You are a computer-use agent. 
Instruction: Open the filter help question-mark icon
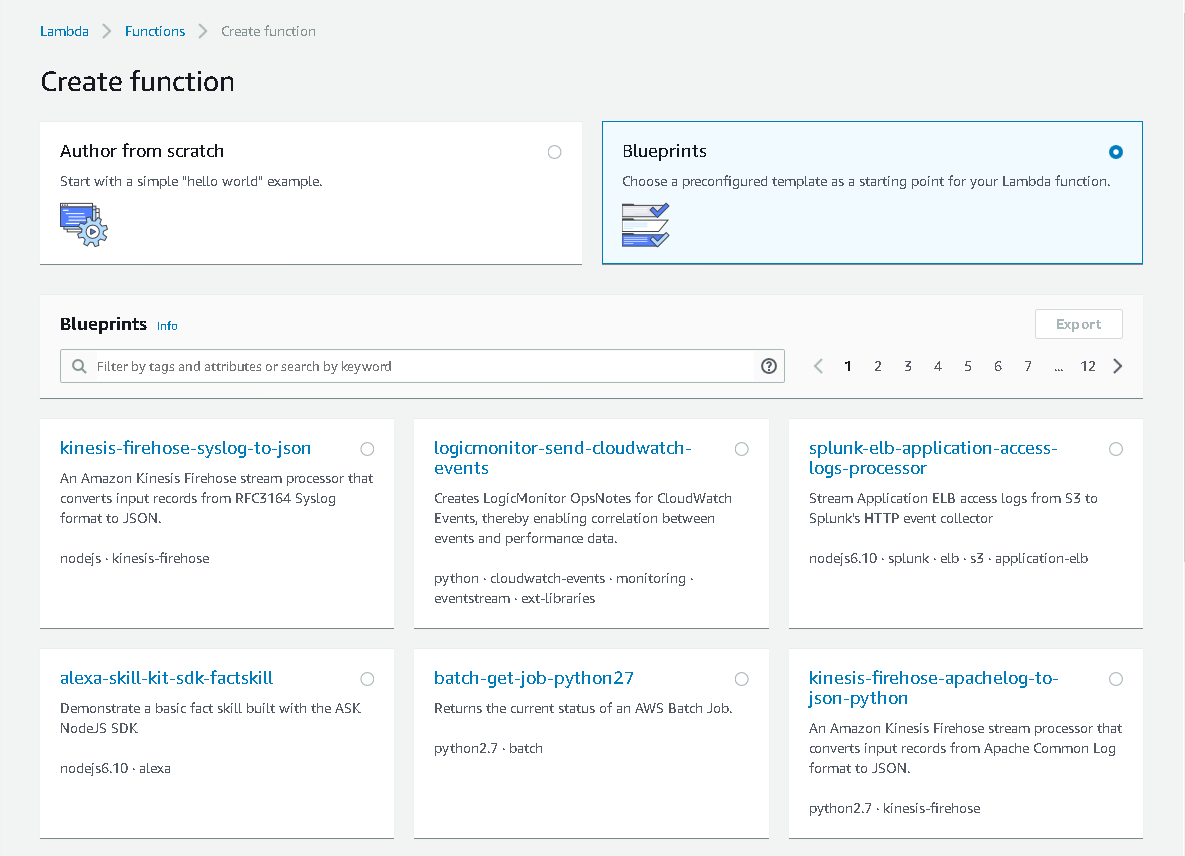(769, 366)
